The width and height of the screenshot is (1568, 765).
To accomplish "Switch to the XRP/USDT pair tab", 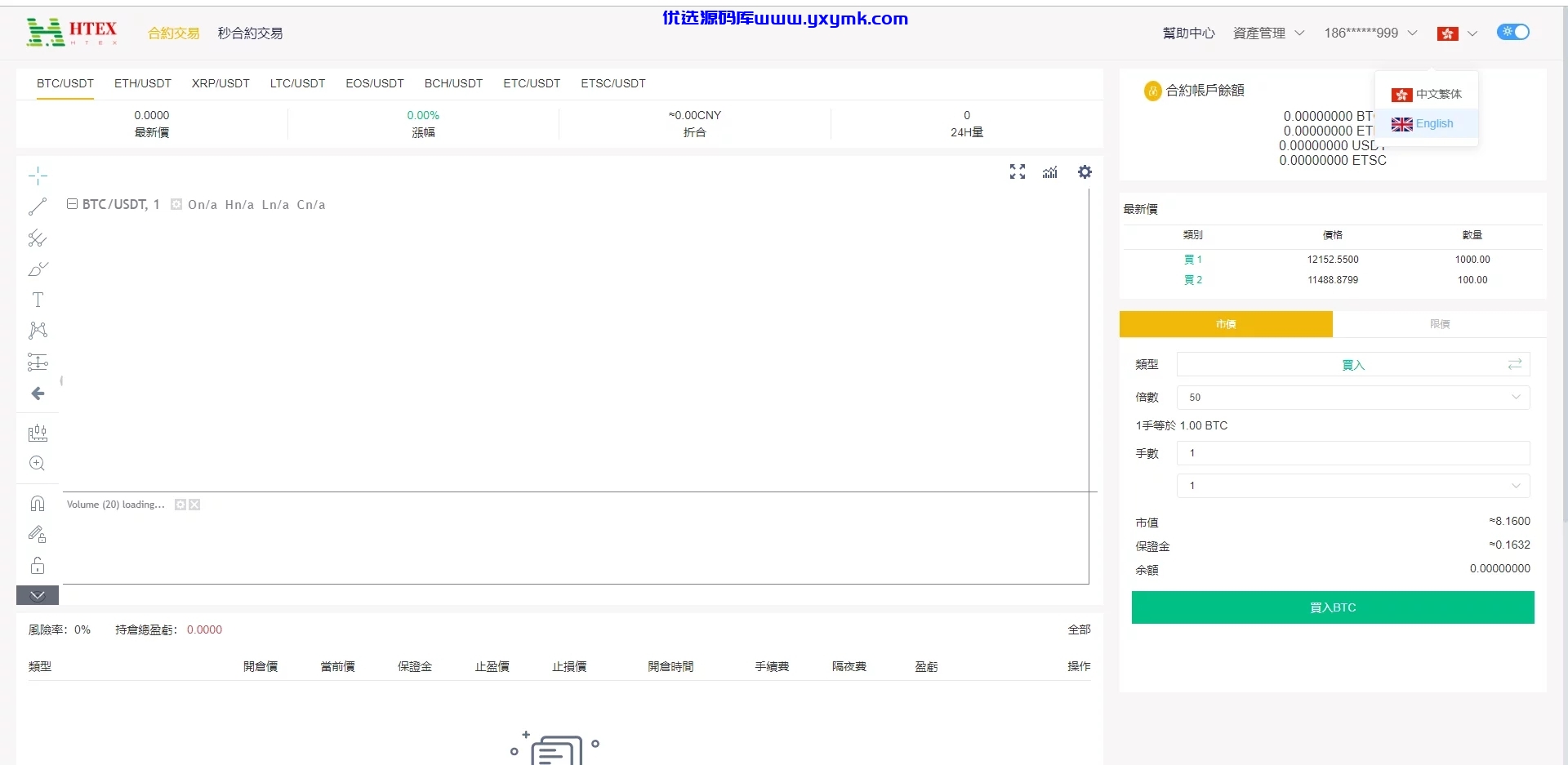I will [220, 83].
